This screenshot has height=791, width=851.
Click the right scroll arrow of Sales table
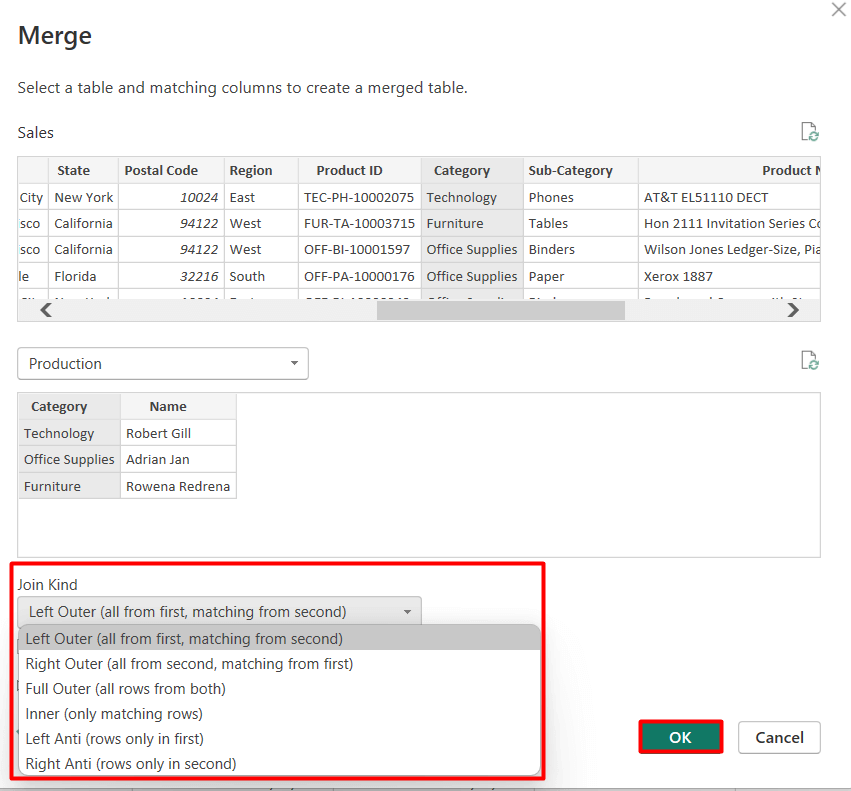(793, 310)
